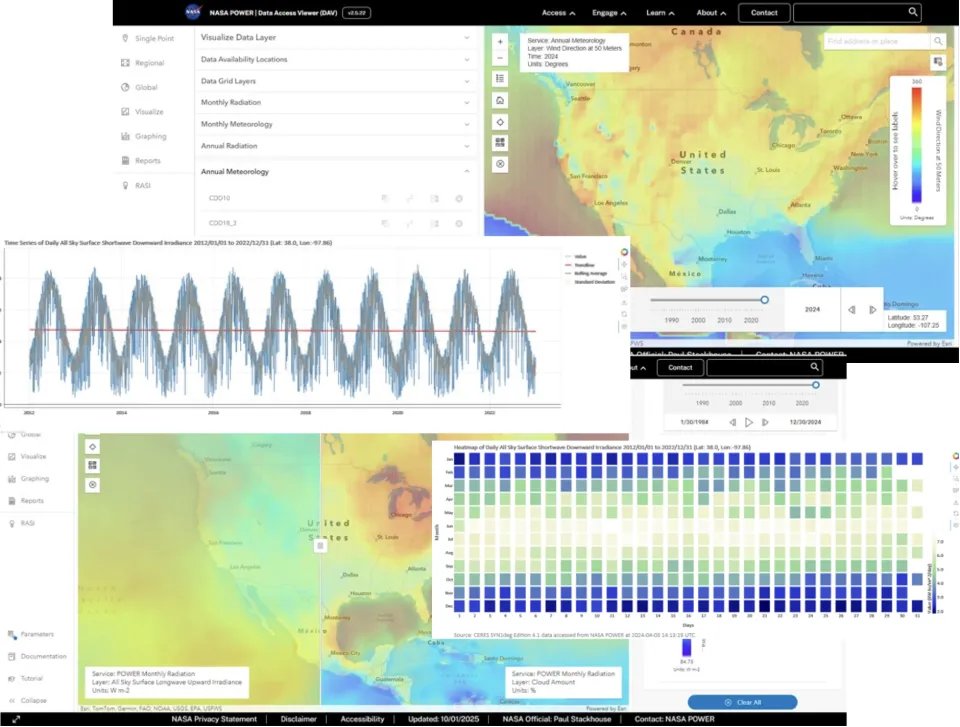
Task: Collapse the lower window sidebar
Action: tap(27, 701)
